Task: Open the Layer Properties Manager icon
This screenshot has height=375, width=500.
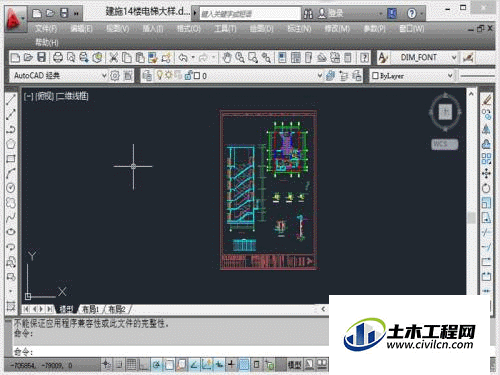Action: (x=147, y=76)
